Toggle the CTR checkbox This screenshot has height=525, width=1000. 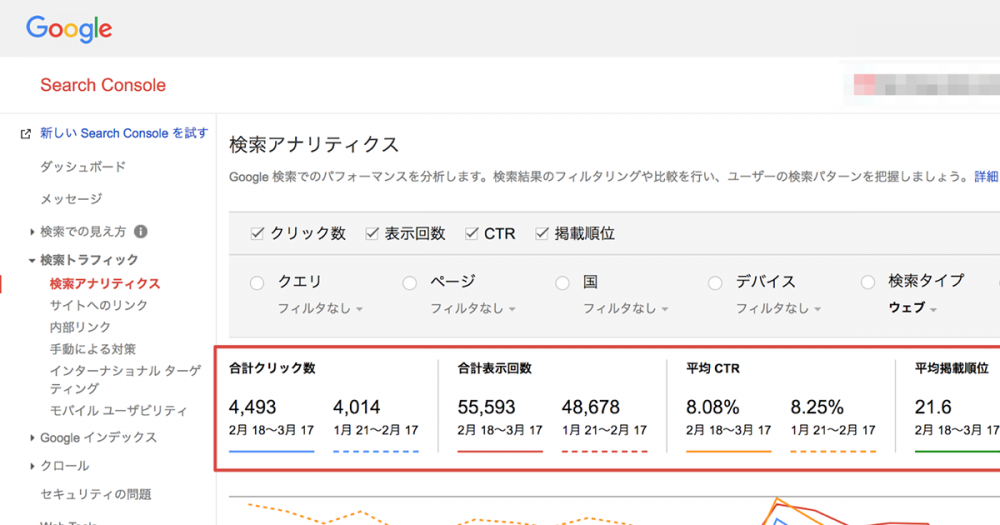pos(471,233)
